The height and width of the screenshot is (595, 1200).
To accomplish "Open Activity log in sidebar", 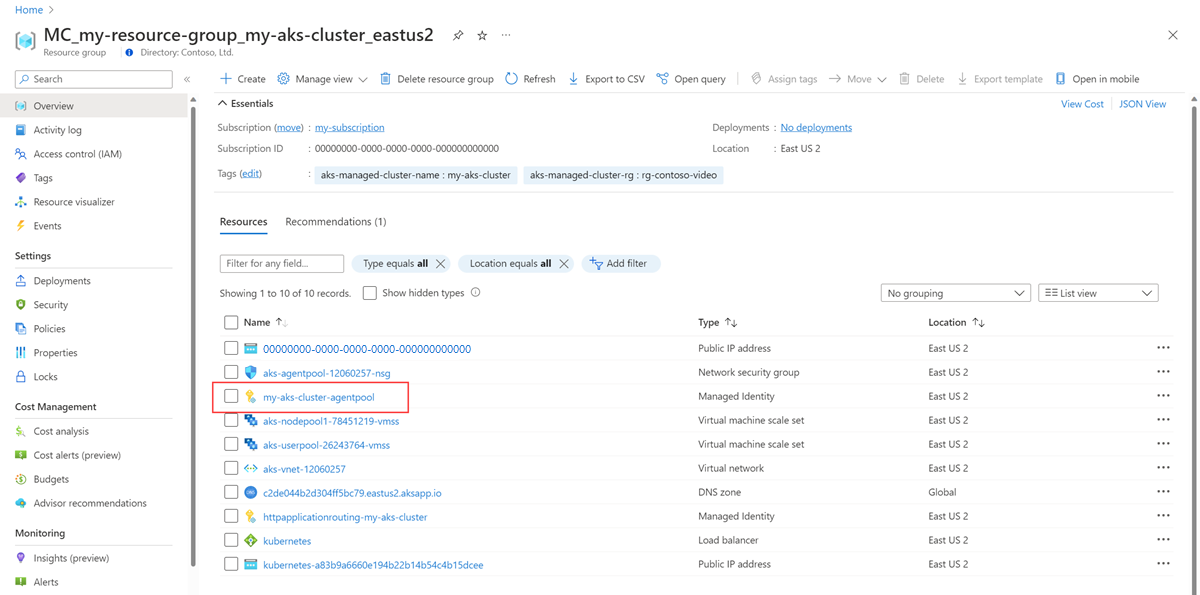I will click(57, 130).
